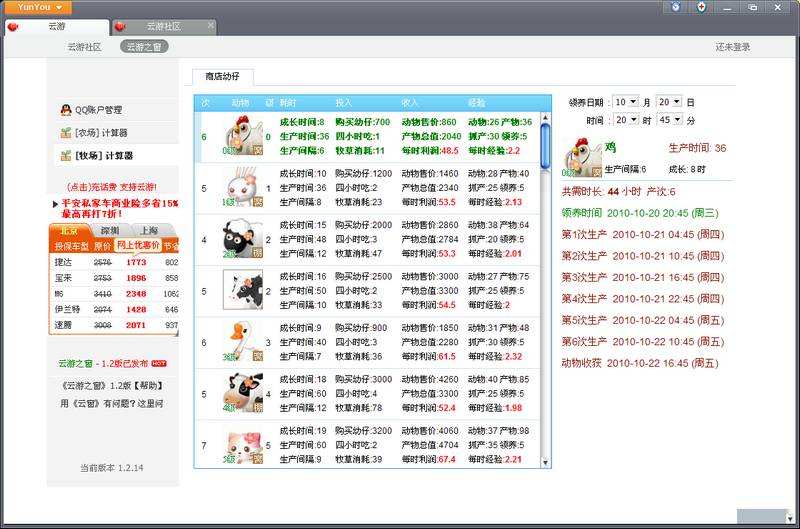This screenshot has height=529, width=800.
Task: Open the 平安私家车商业险 advertisement link
Action: [119, 208]
